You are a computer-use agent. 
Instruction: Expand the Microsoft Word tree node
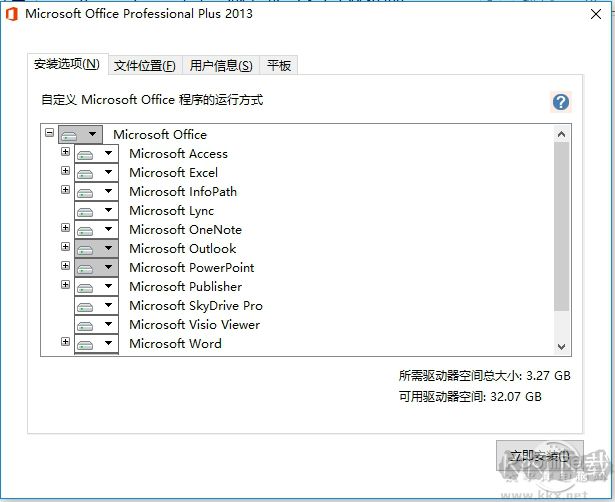click(x=66, y=342)
